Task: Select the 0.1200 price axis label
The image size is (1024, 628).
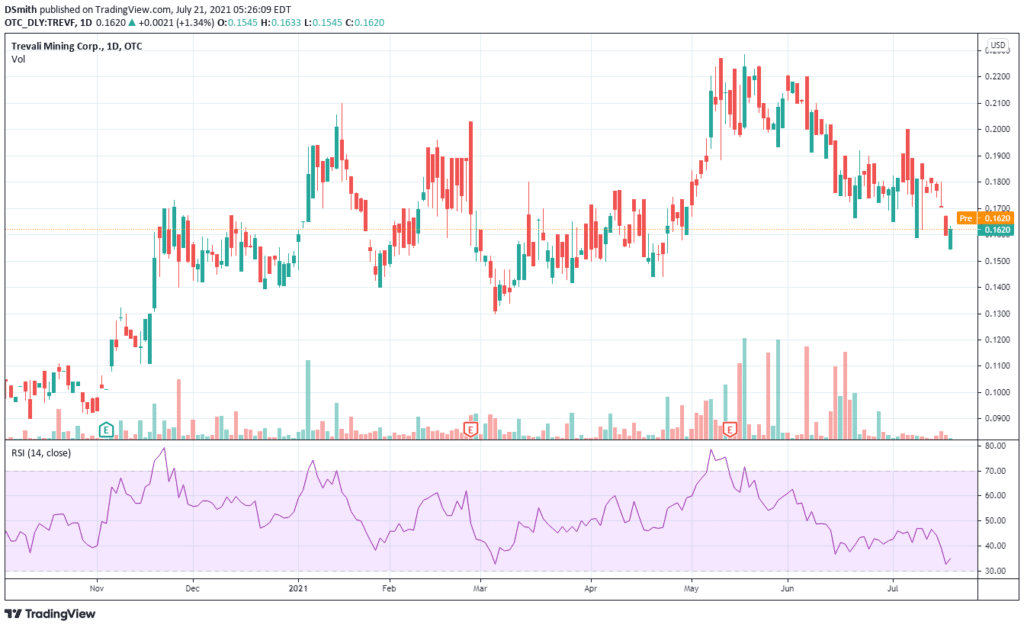Action: pos(997,340)
